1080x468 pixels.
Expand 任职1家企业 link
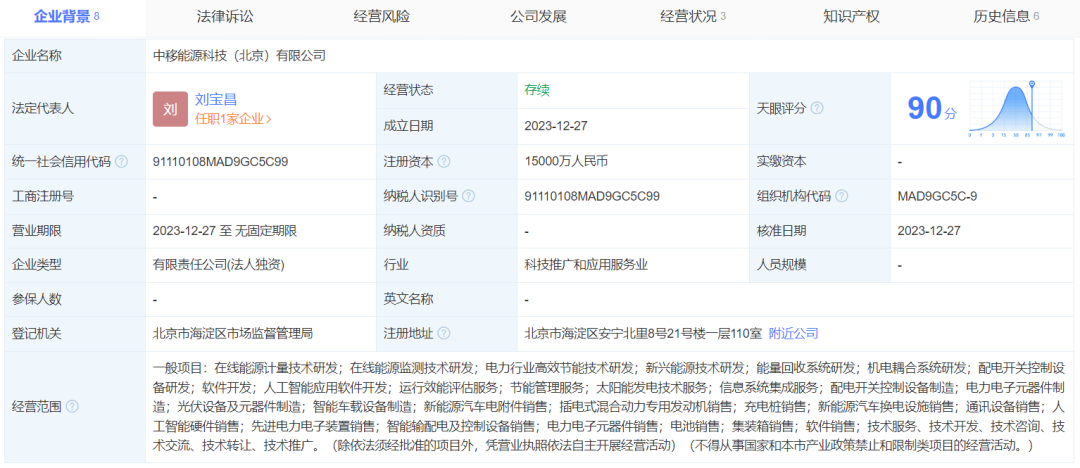(233, 119)
